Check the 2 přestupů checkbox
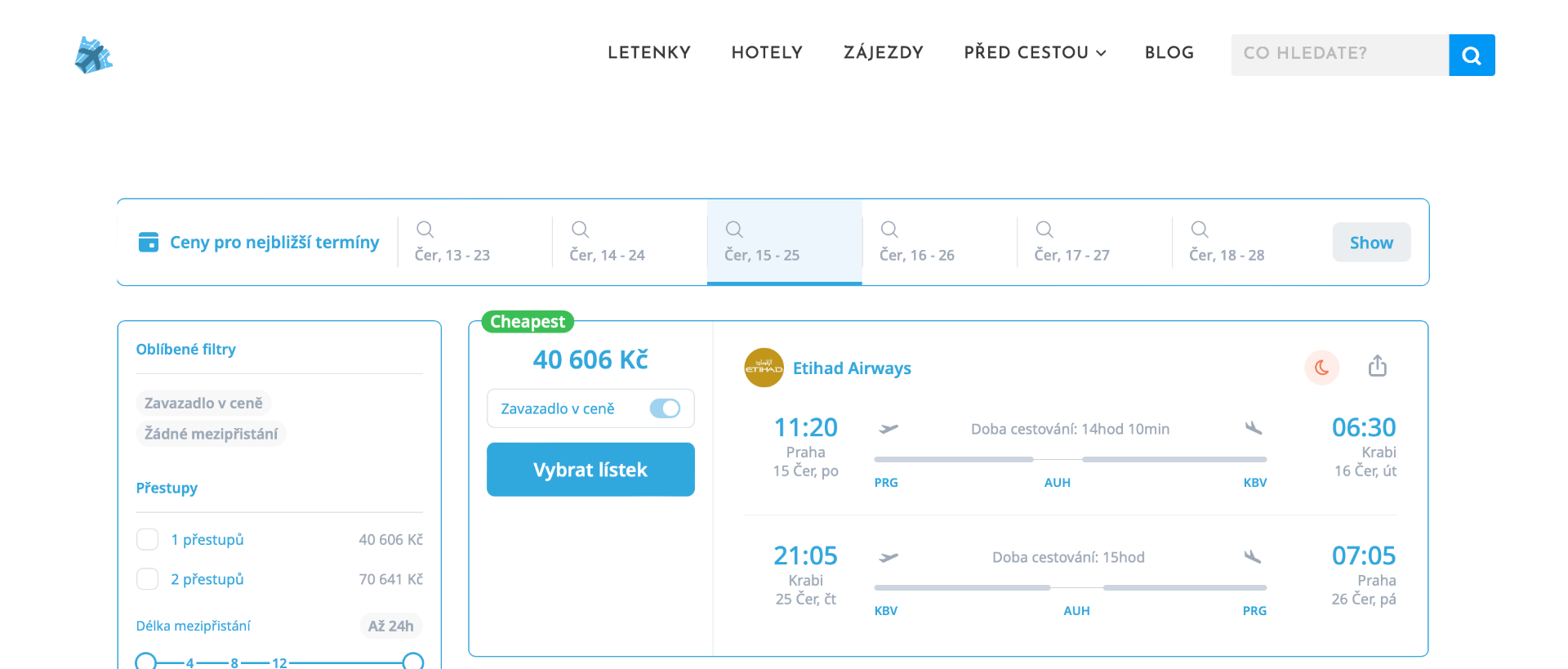 point(148,579)
